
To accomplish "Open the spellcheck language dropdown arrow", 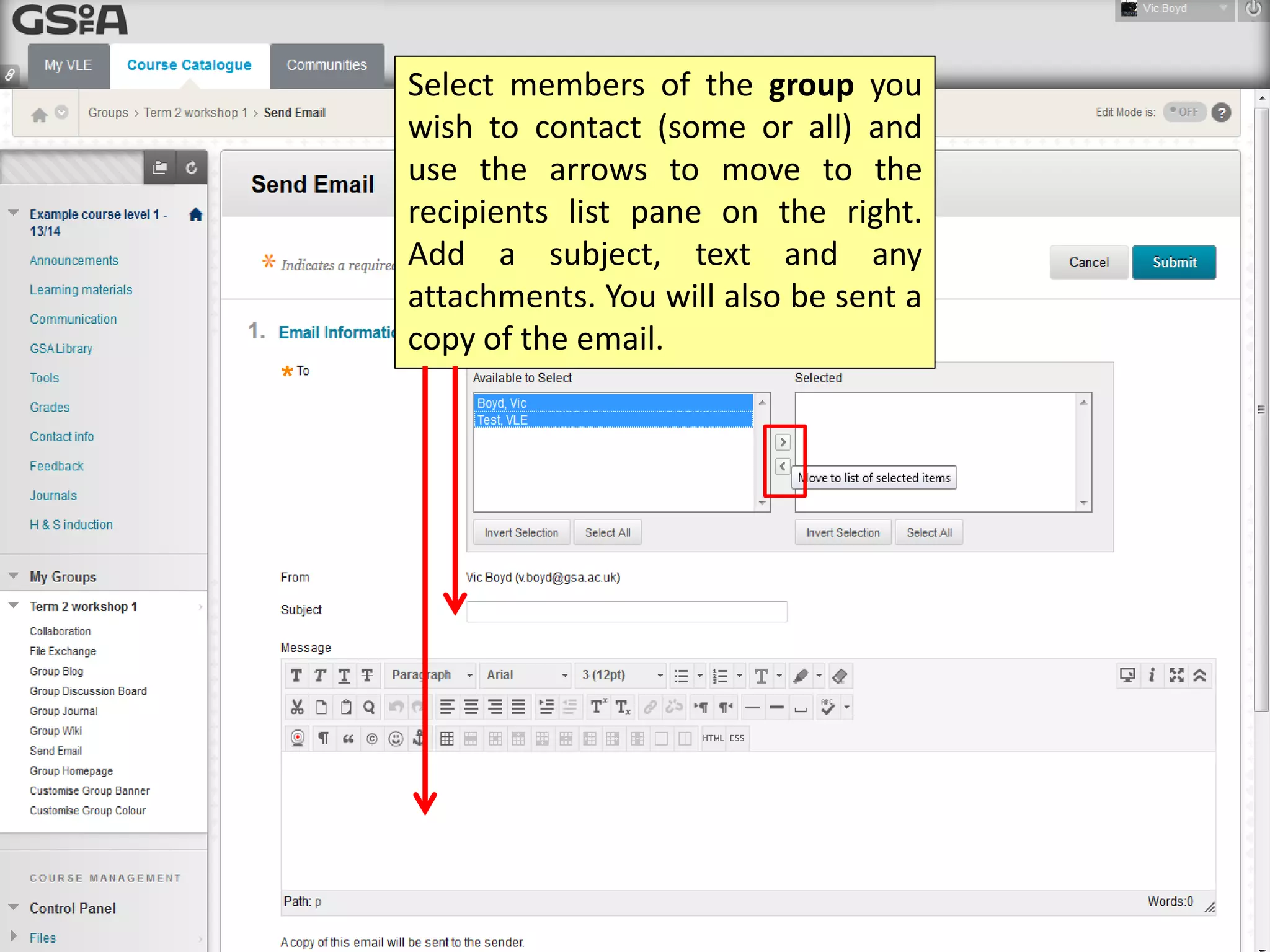I will coord(847,707).
